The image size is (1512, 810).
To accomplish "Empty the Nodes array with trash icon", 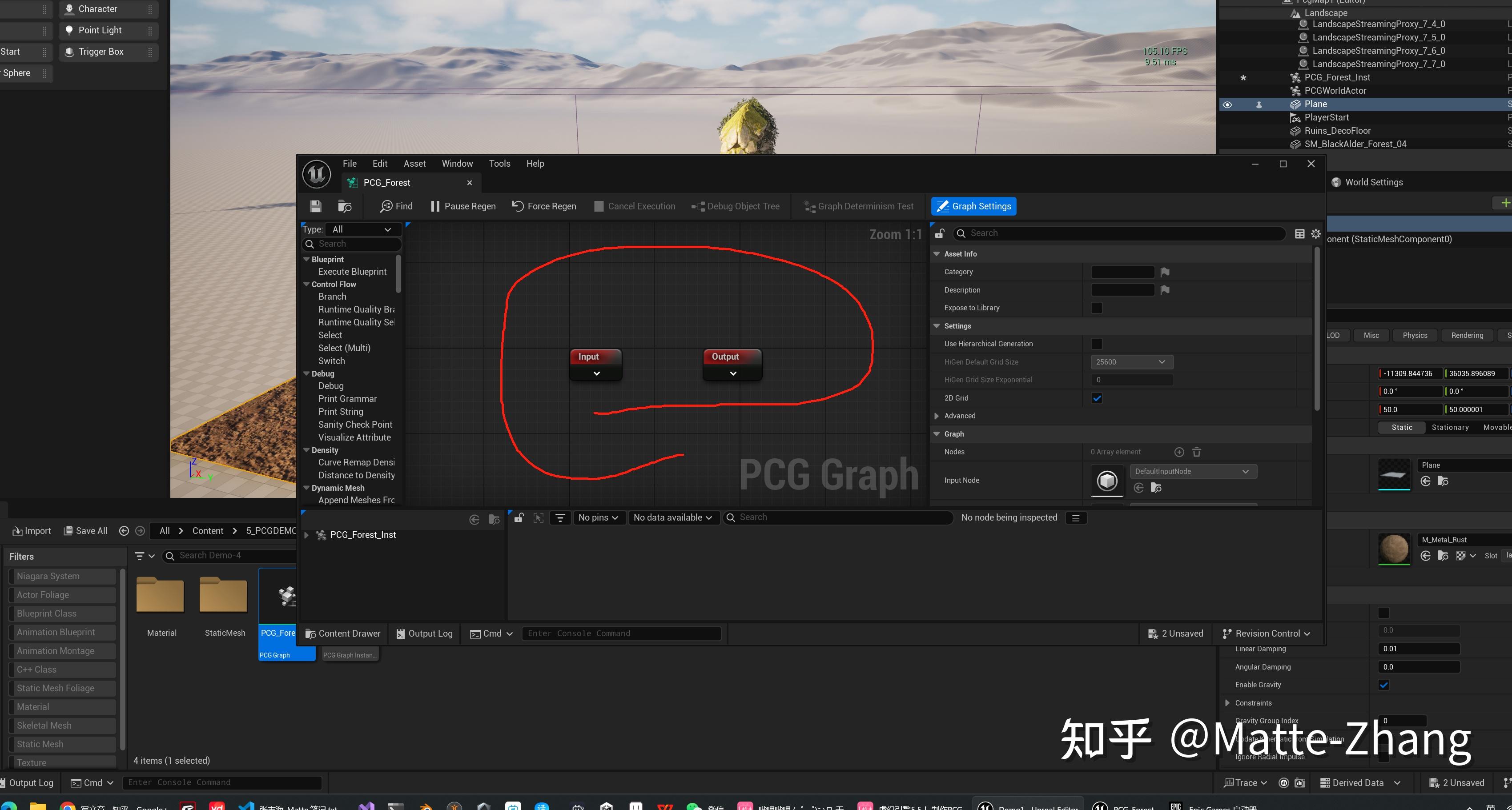I will coord(1196,451).
